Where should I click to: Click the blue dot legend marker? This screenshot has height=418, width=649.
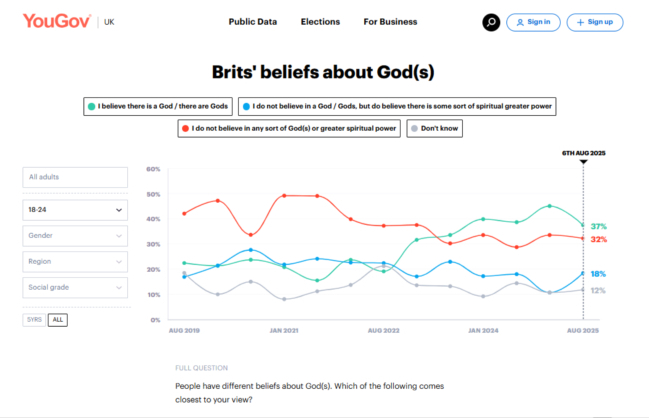[246, 104]
